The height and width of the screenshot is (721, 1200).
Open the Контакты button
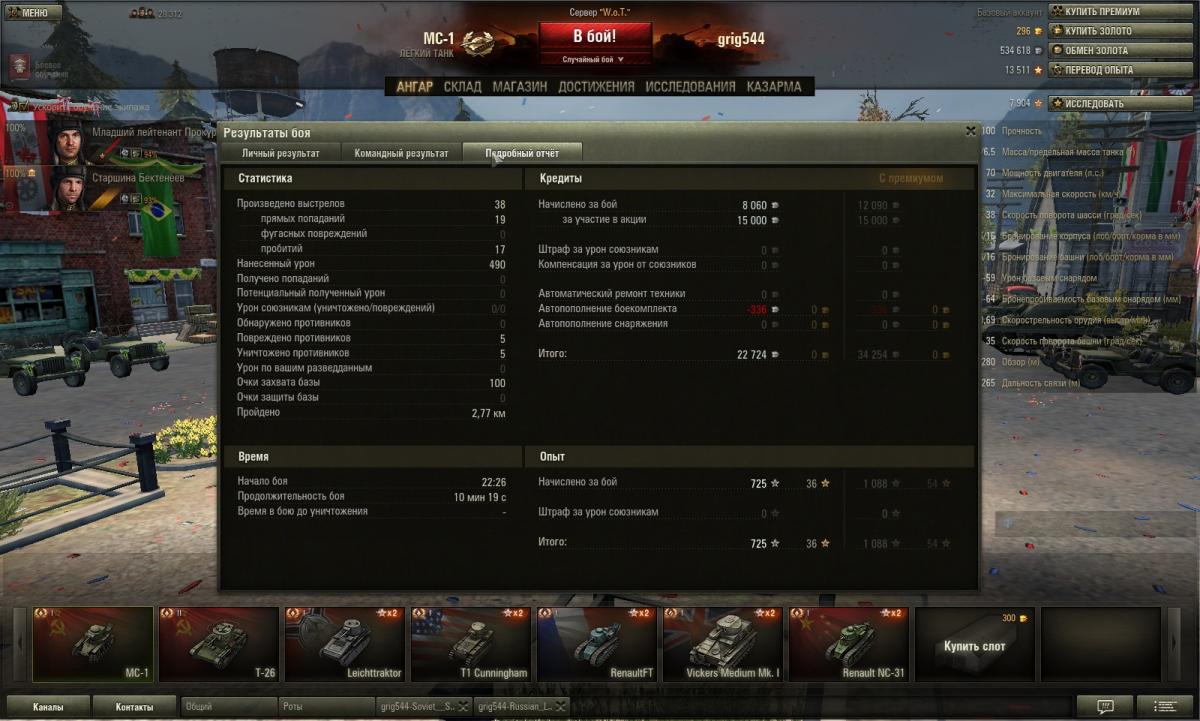coord(134,706)
